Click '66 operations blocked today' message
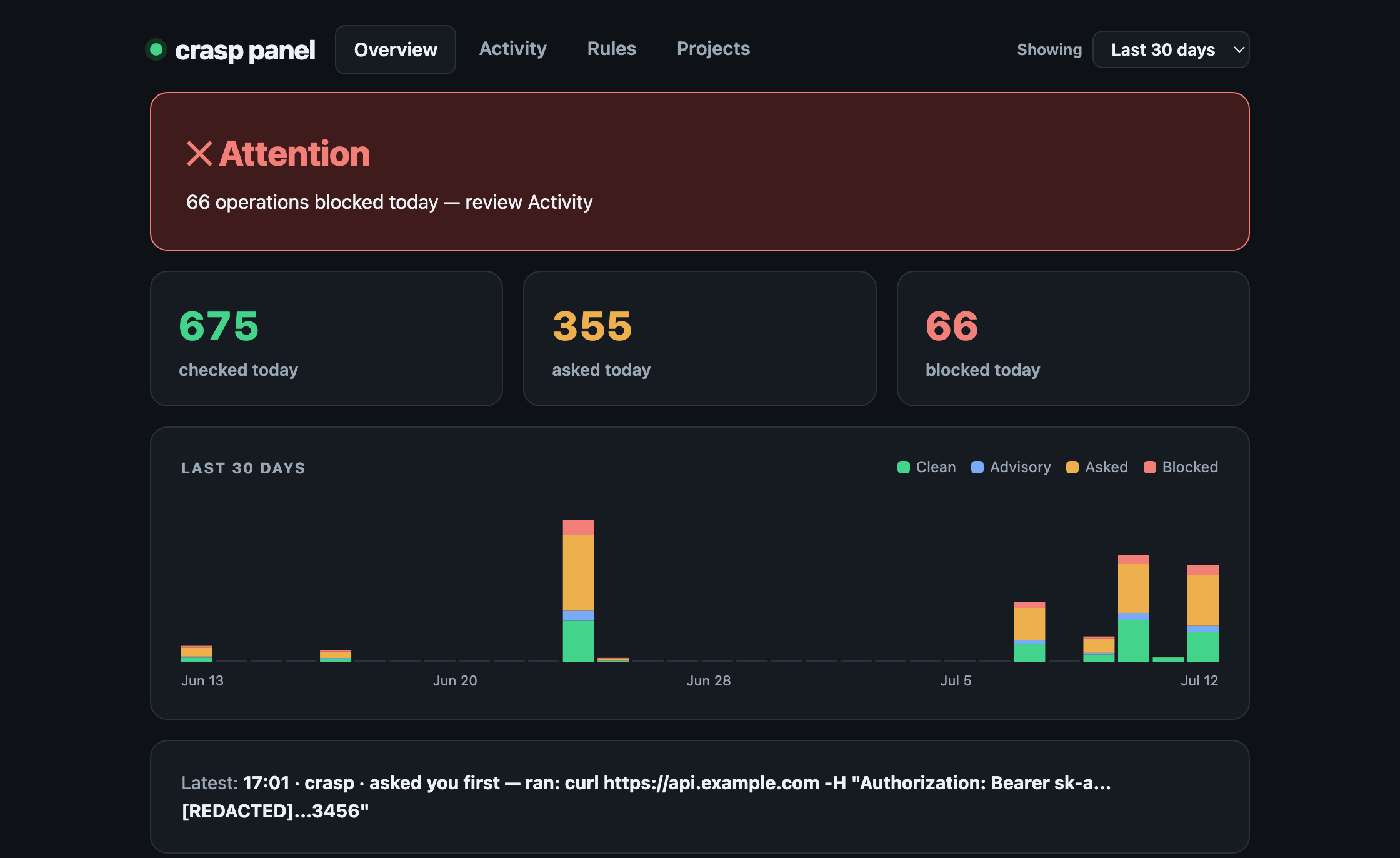The width and height of the screenshot is (1400, 858). pyautogui.click(x=389, y=202)
